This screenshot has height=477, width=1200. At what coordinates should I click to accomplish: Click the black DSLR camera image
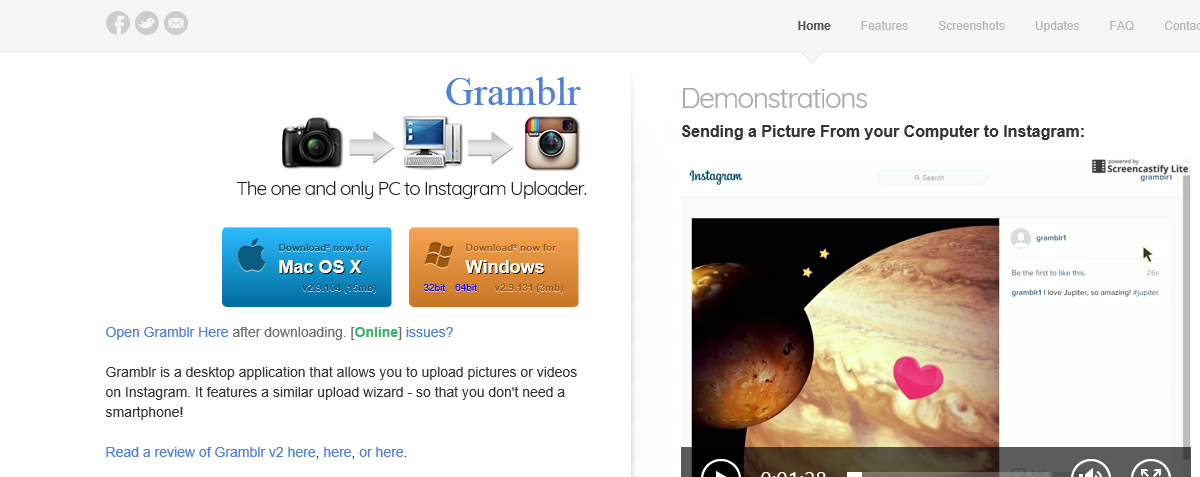(x=312, y=142)
